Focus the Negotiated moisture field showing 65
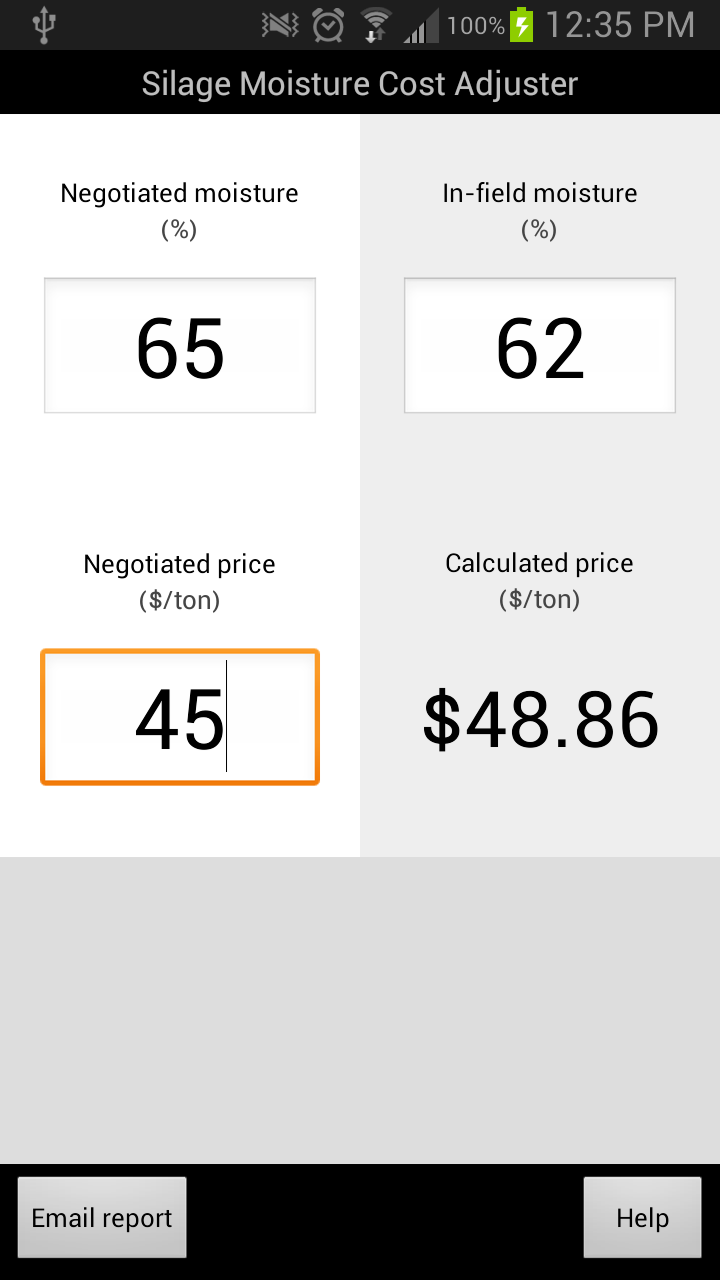Viewport: 720px width, 1280px height. tap(180, 346)
